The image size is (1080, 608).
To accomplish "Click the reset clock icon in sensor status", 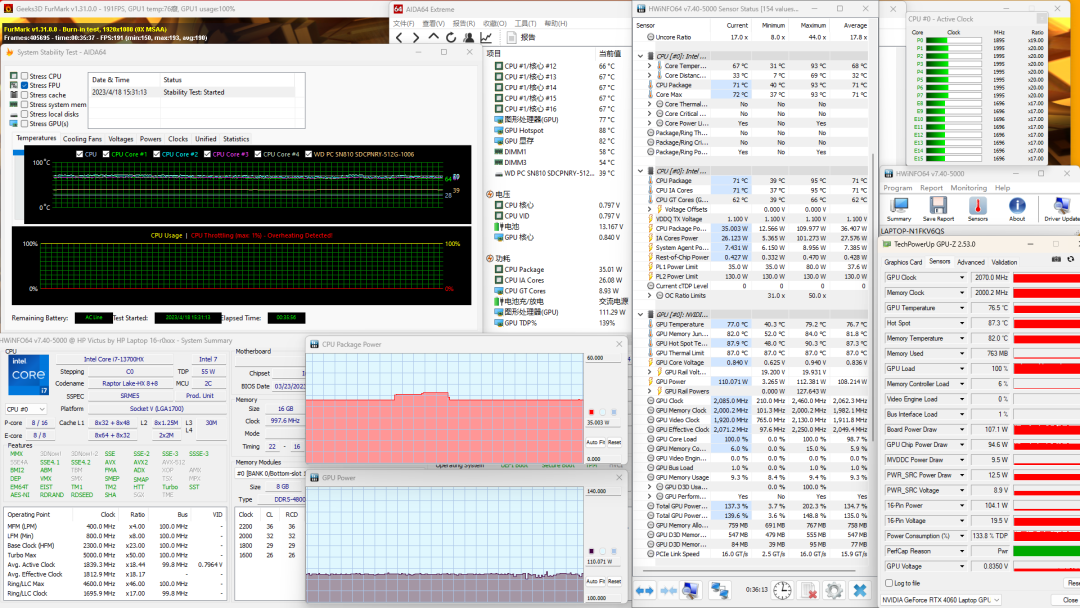I will click(782, 591).
